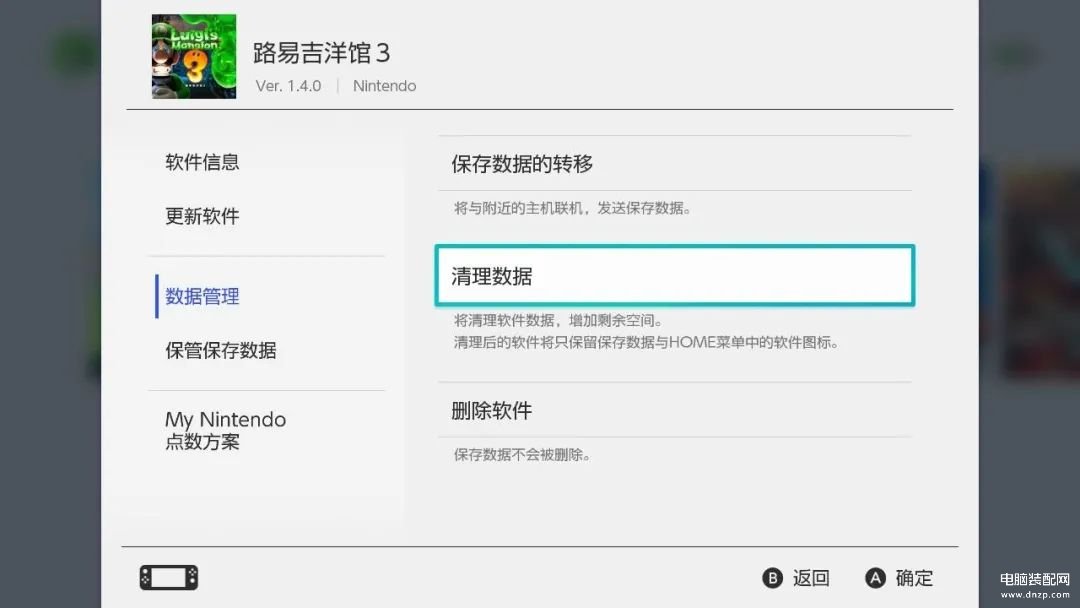Click text 清理后的软件将只保留保存数据与HOME菜单中的软件图标。
Image resolution: width=1080 pixels, height=608 pixels.
tap(645, 342)
